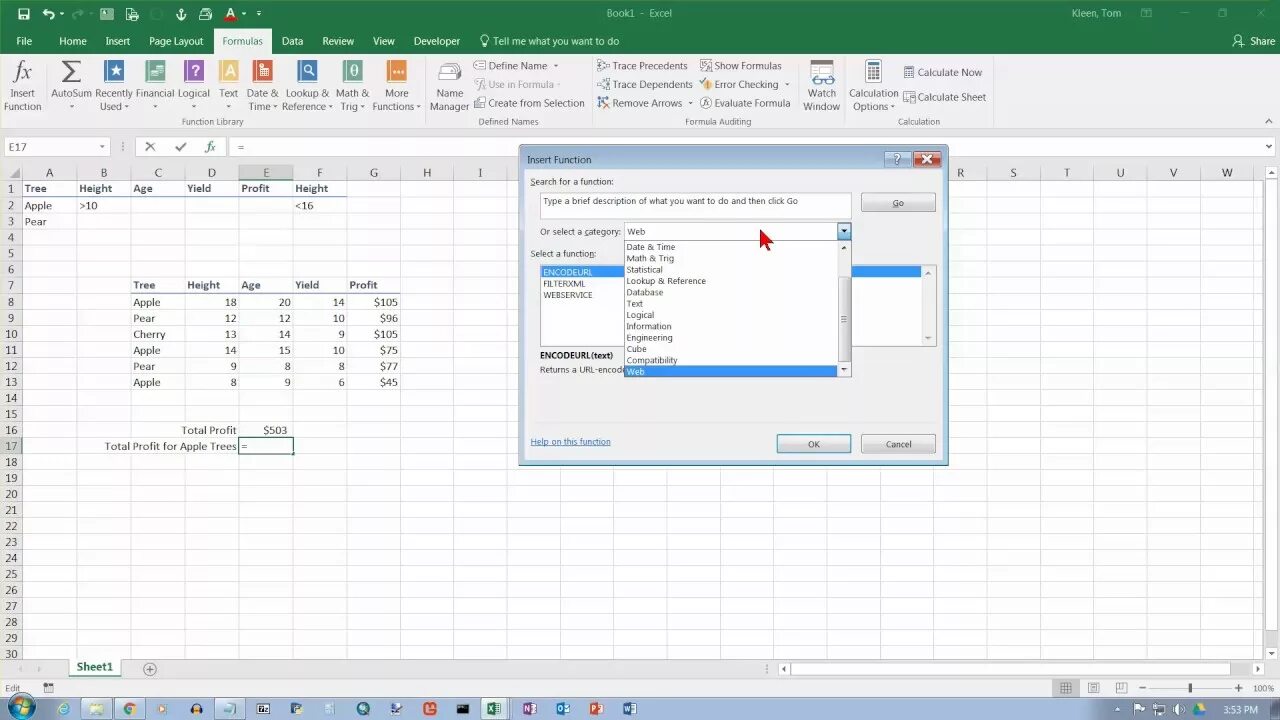
Task: Toggle Show Formulas
Action: 741,66
